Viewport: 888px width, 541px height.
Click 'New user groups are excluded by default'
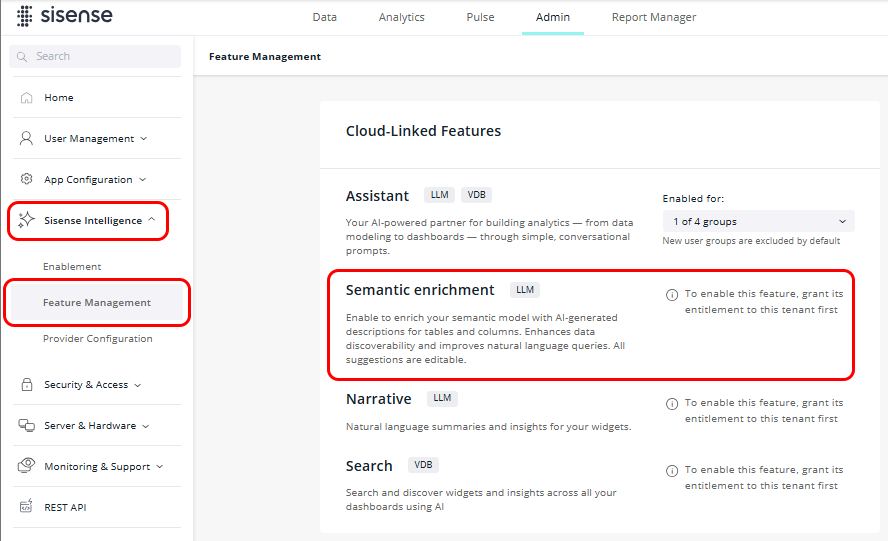tap(752, 241)
